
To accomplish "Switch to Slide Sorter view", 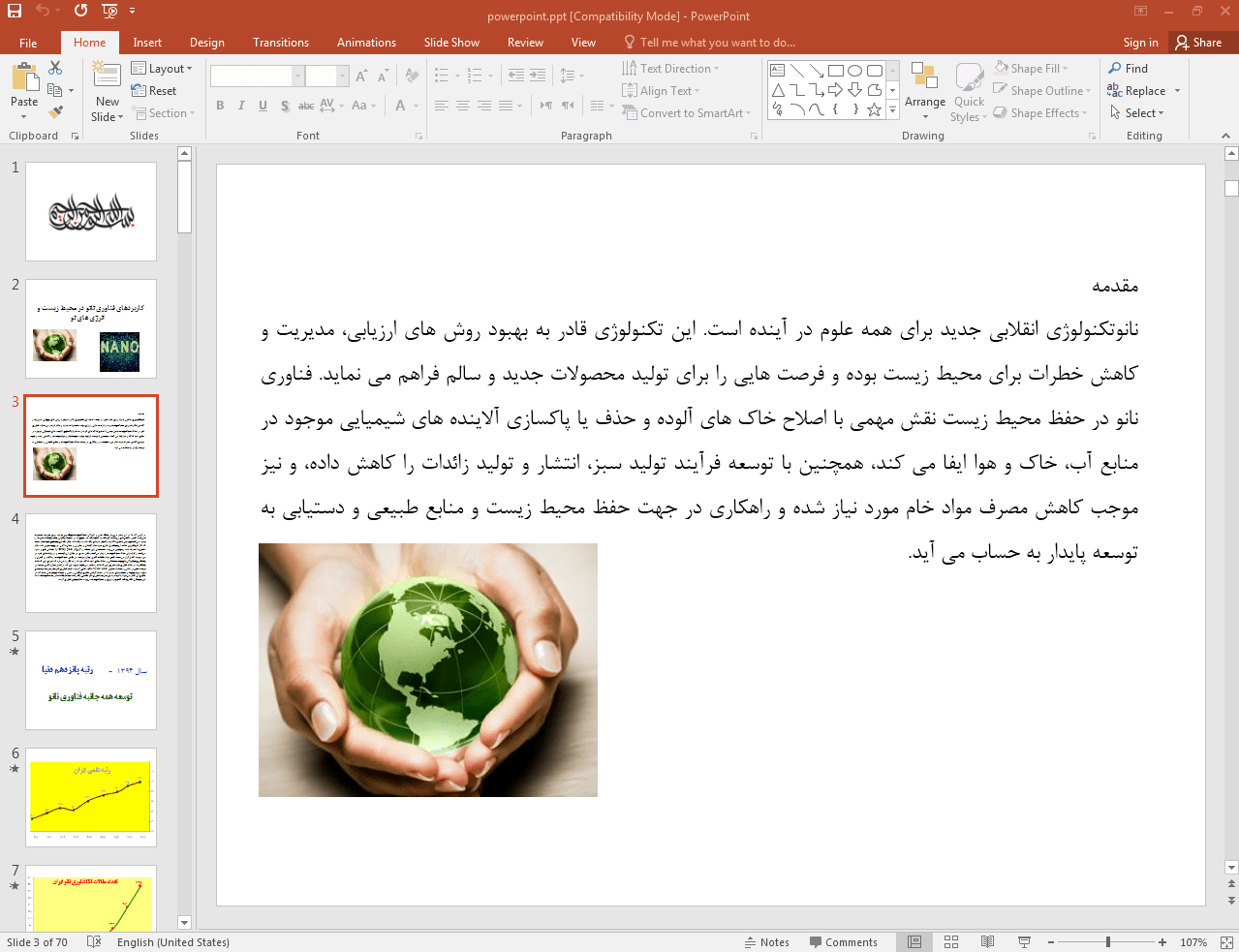I will click(x=951, y=942).
